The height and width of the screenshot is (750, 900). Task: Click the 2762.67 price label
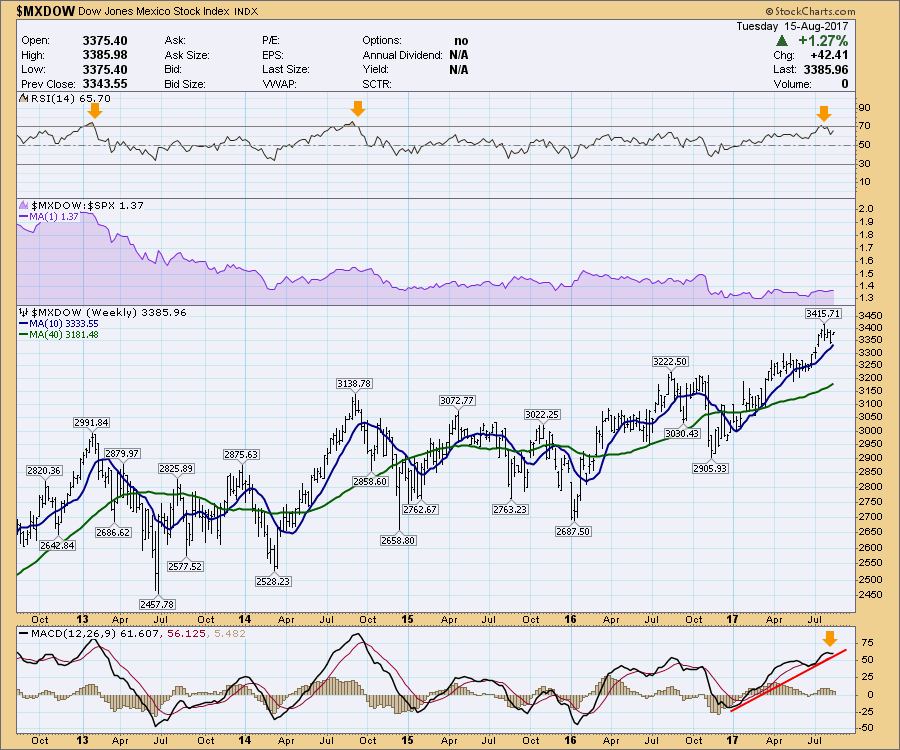[420, 509]
